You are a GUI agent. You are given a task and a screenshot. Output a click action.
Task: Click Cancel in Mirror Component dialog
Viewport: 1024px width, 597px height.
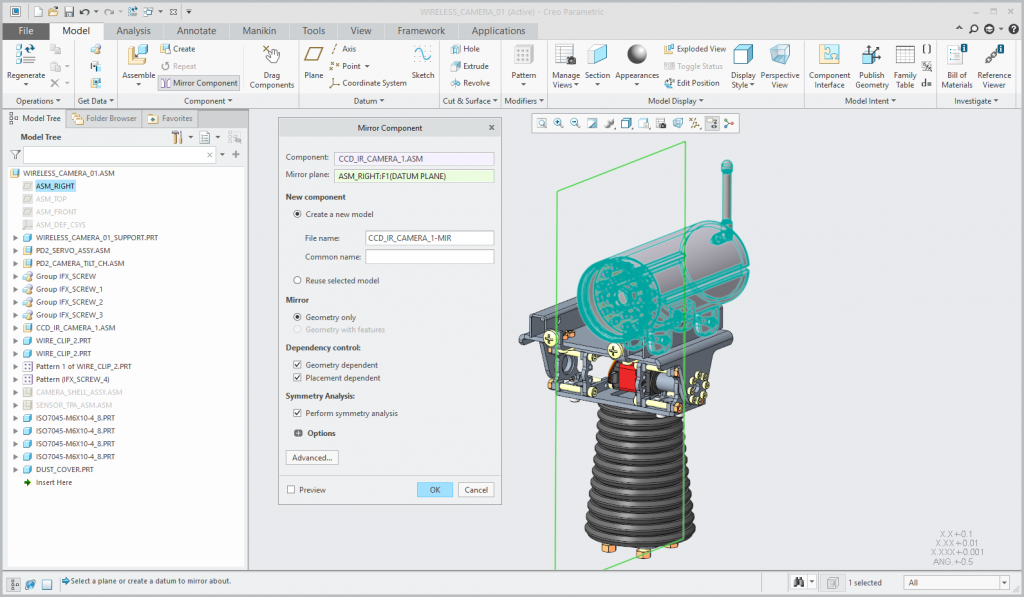[476, 490]
